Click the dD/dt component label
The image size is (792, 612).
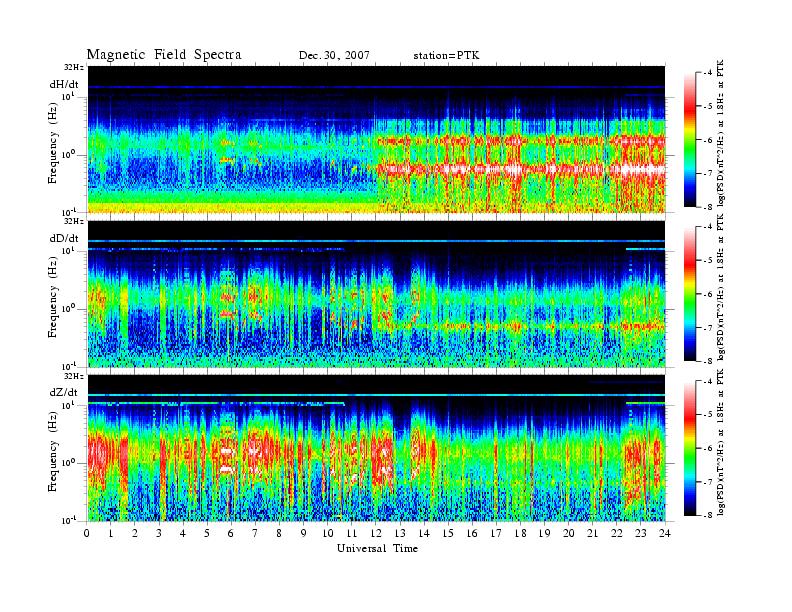tap(64, 238)
